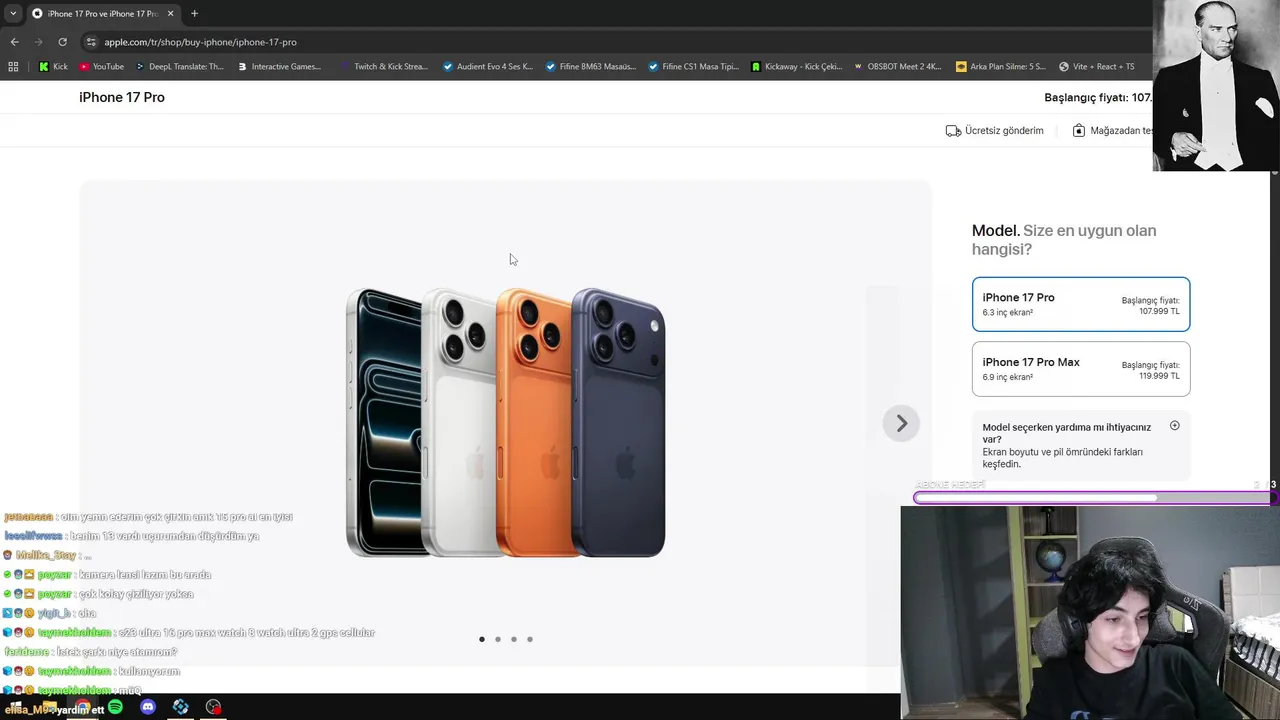1280x720 pixels.
Task: Open OBS Studio from the taskbar
Action: pyautogui.click(x=213, y=707)
